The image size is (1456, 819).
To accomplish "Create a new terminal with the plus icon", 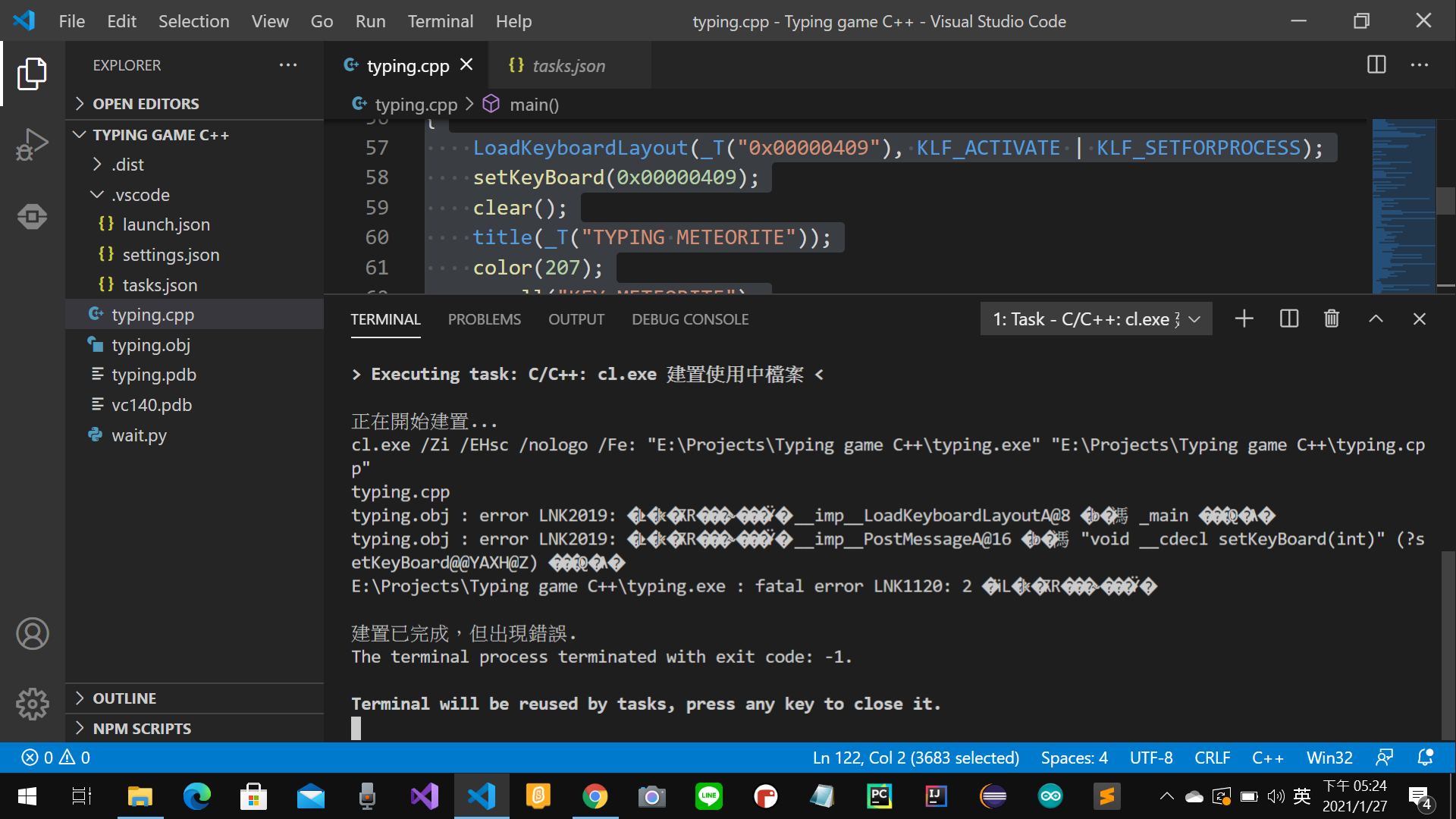I will pos(1244,318).
